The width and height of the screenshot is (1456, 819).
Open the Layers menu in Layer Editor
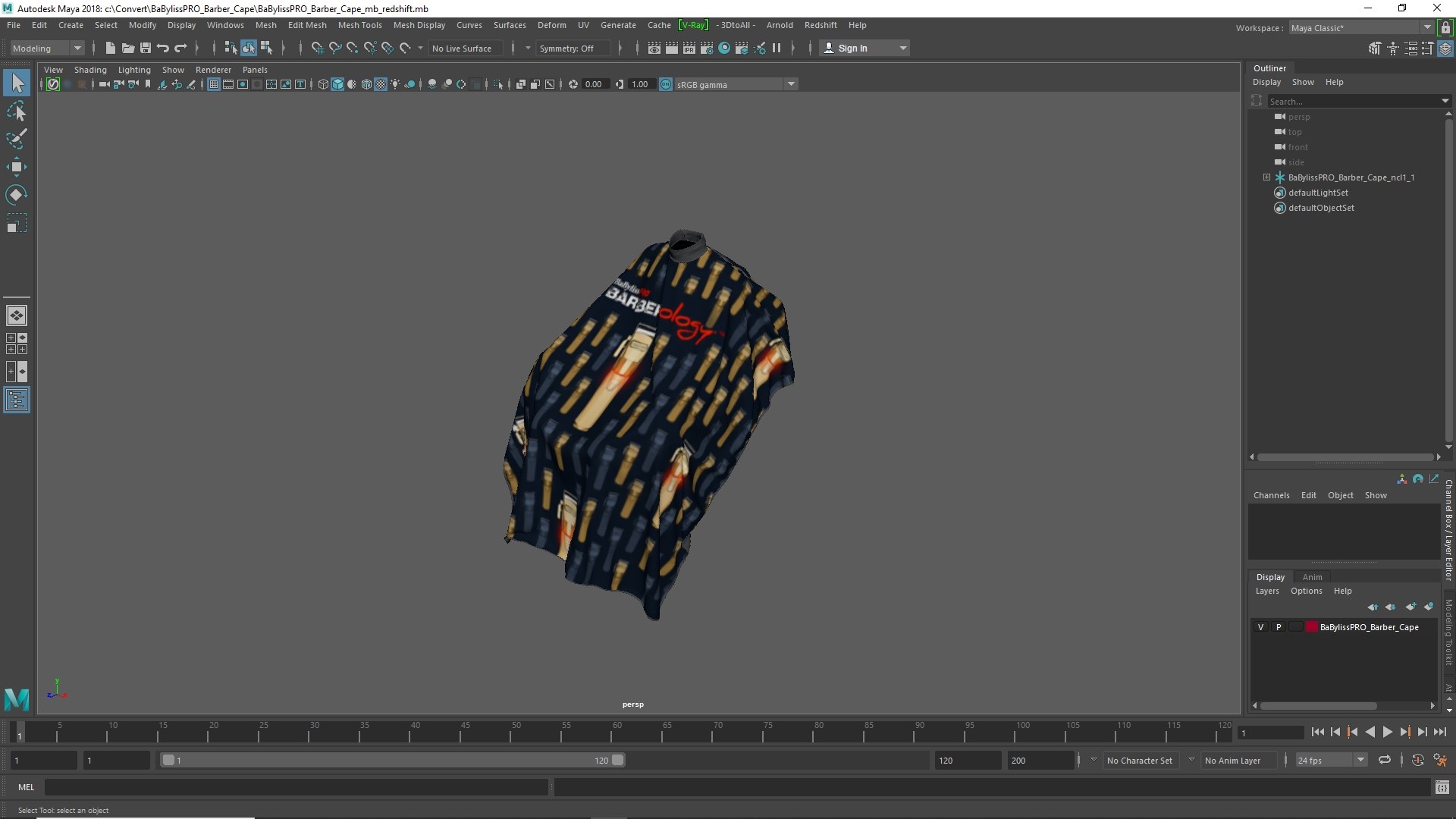click(1266, 591)
